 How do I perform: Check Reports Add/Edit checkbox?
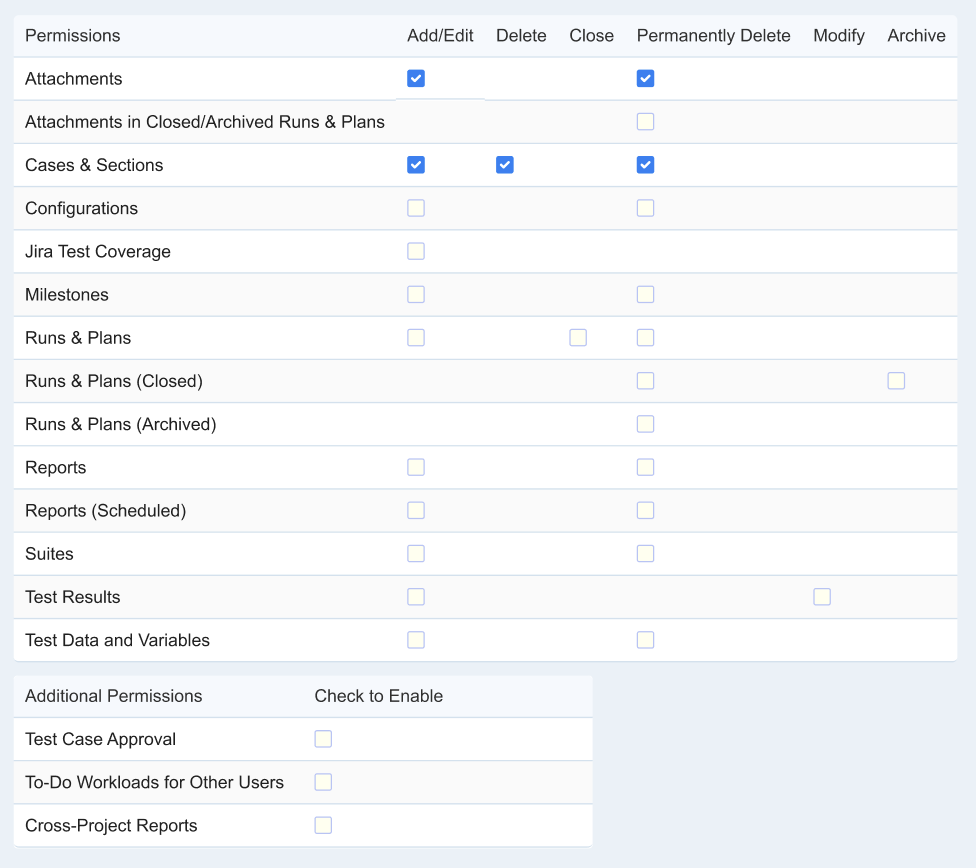click(416, 467)
